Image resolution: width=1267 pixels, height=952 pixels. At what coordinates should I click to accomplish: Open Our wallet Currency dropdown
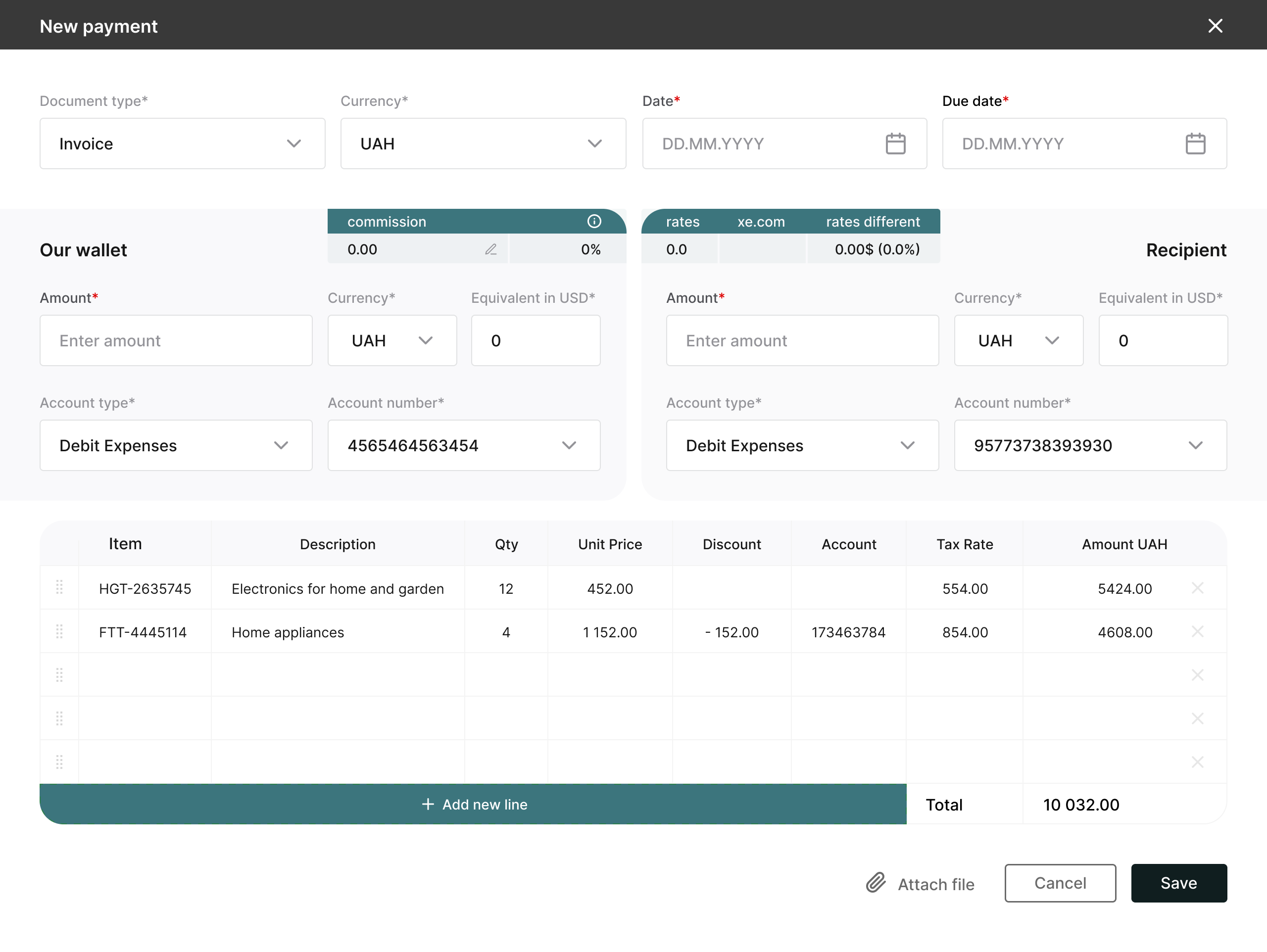pyautogui.click(x=392, y=340)
